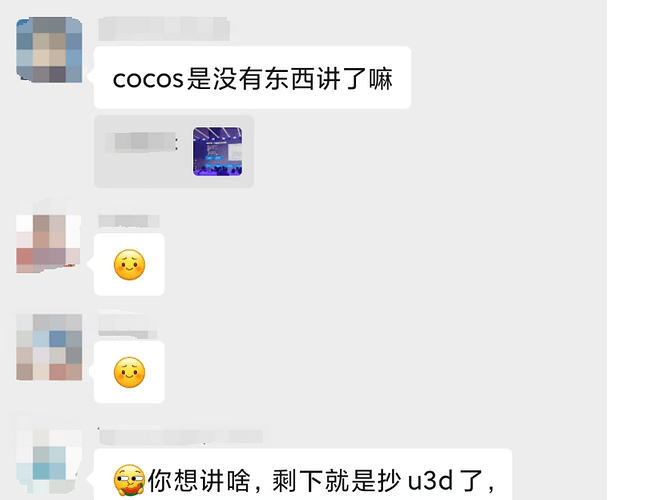Select the "cocos是没有东西讲了嘛" message bubble
The height and width of the screenshot is (500, 650).
click(252, 78)
